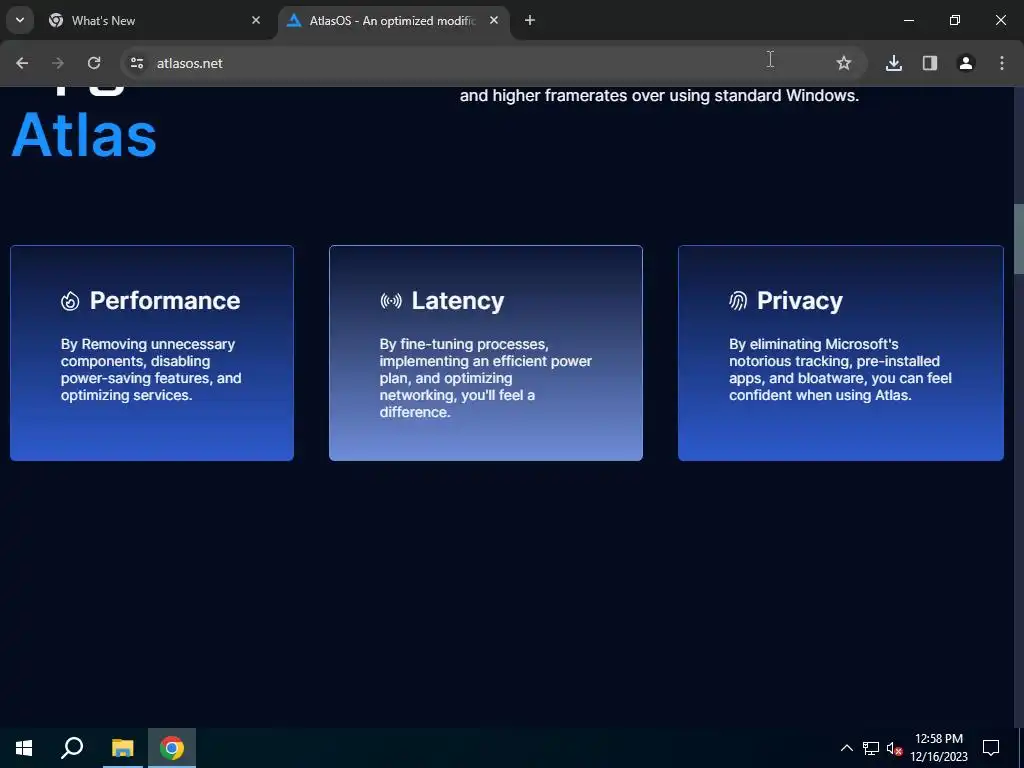Click the flame icon next to Performance
1024x768 pixels.
click(70, 301)
